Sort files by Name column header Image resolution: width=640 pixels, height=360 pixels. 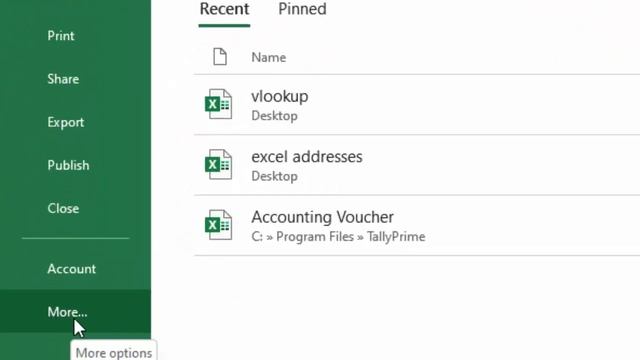tap(269, 58)
